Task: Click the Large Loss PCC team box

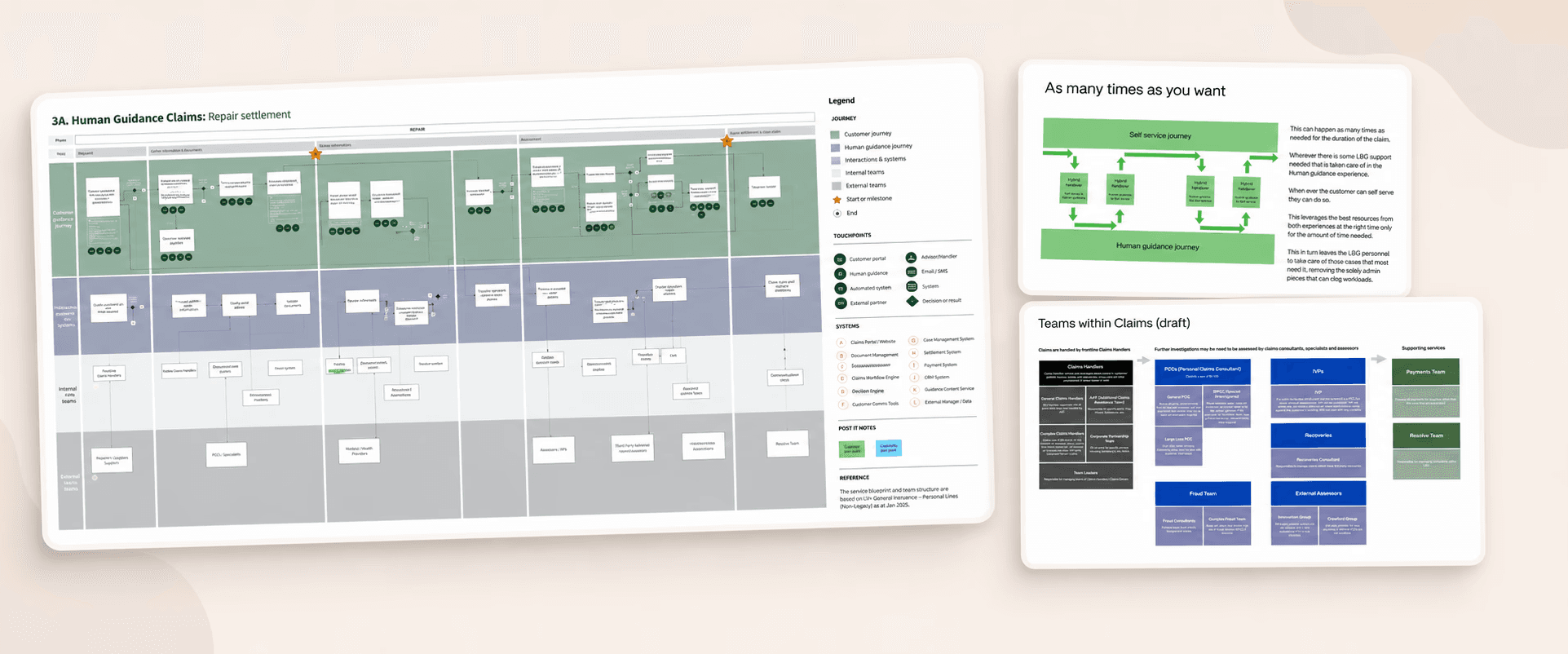Action: (x=1178, y=448)
